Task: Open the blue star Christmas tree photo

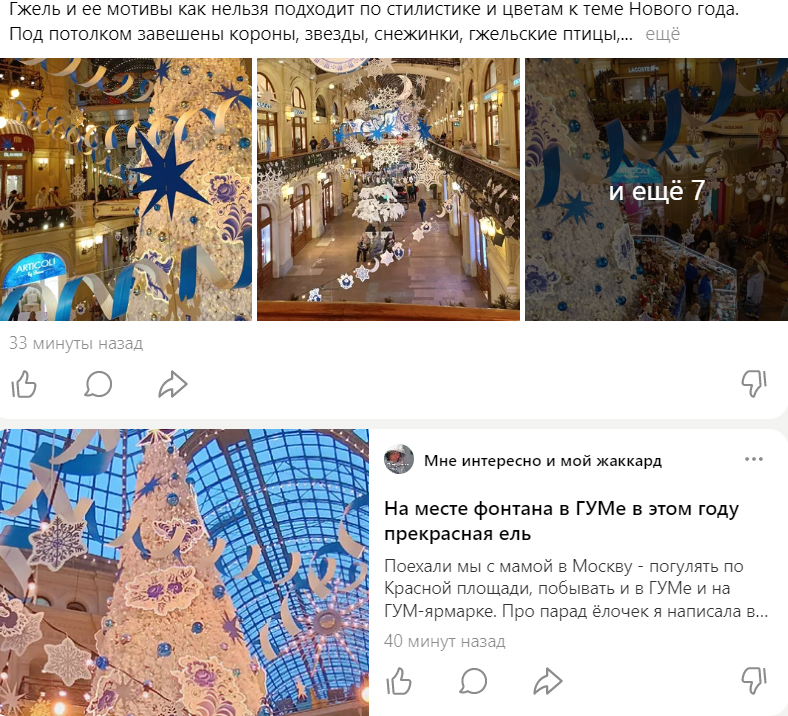Action: pos(126,189)
